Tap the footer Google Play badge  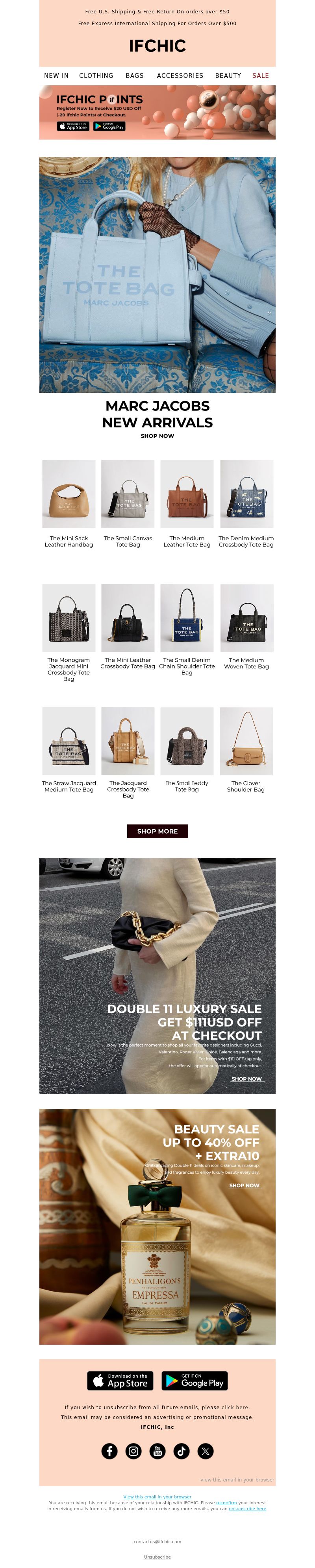tap(195, 1380)
